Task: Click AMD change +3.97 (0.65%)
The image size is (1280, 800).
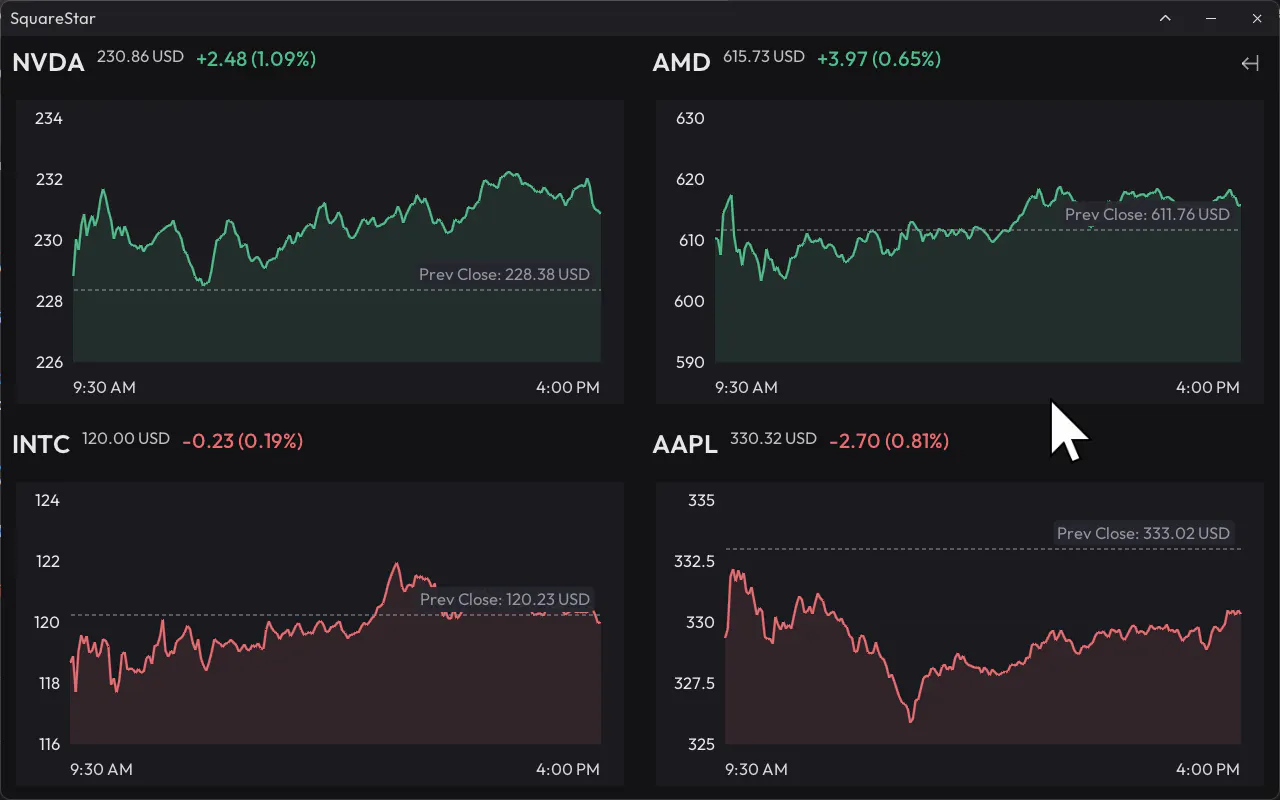Action: pyautogui.click(x=879, y=59)
